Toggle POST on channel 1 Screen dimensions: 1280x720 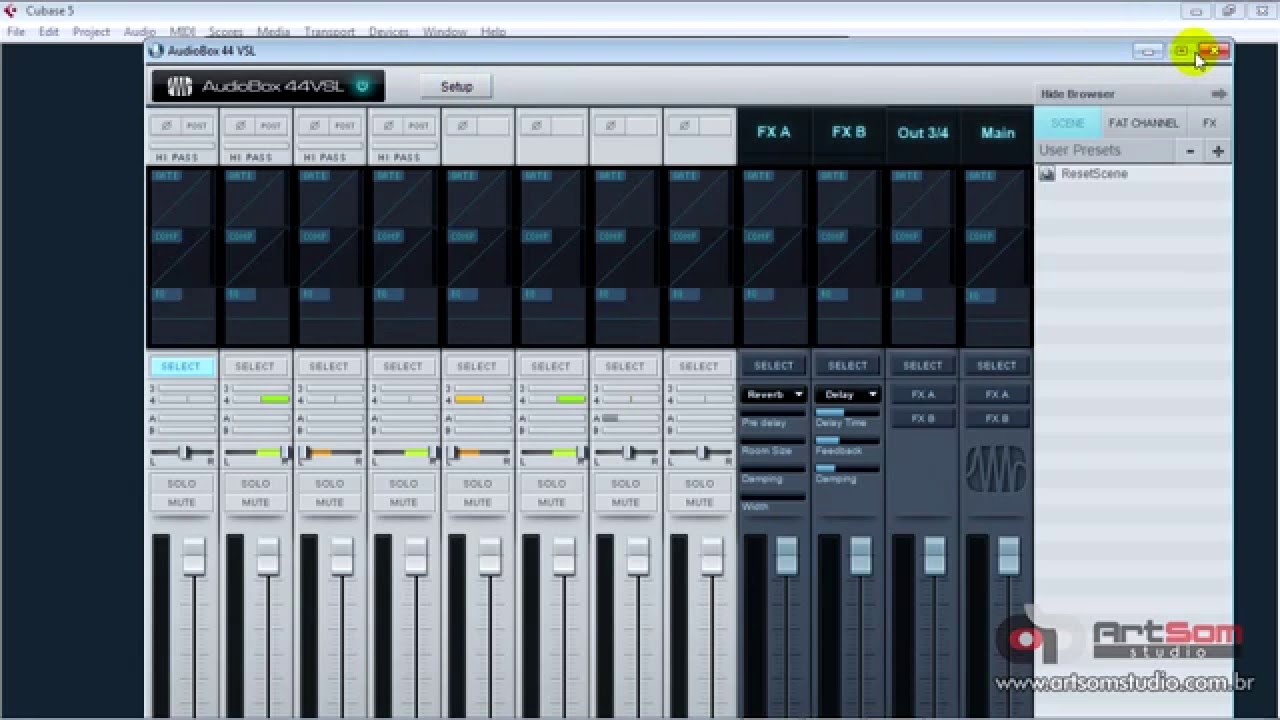(x=197, y=125)
